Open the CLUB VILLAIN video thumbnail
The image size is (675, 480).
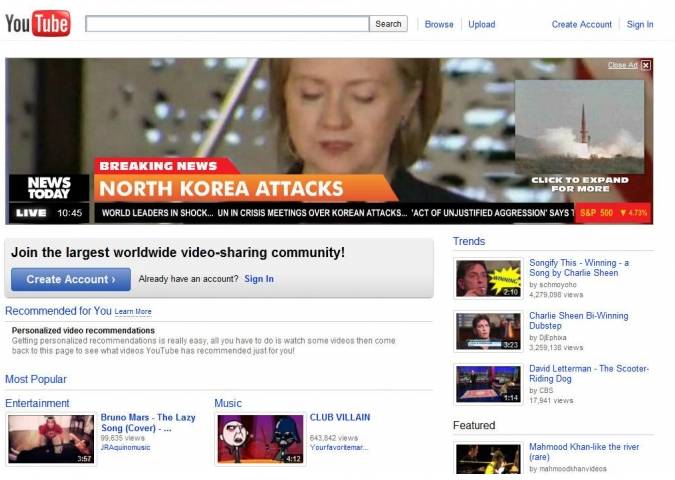260,439
